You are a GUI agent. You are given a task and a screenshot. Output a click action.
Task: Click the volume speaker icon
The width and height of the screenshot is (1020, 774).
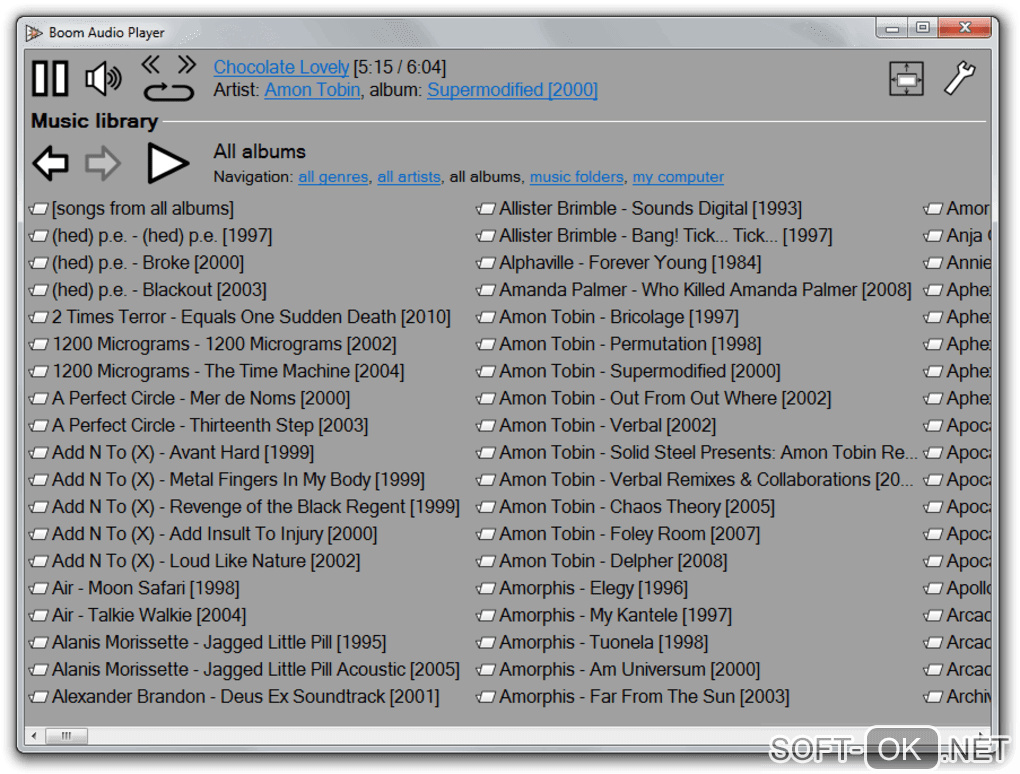coord(103,79)
